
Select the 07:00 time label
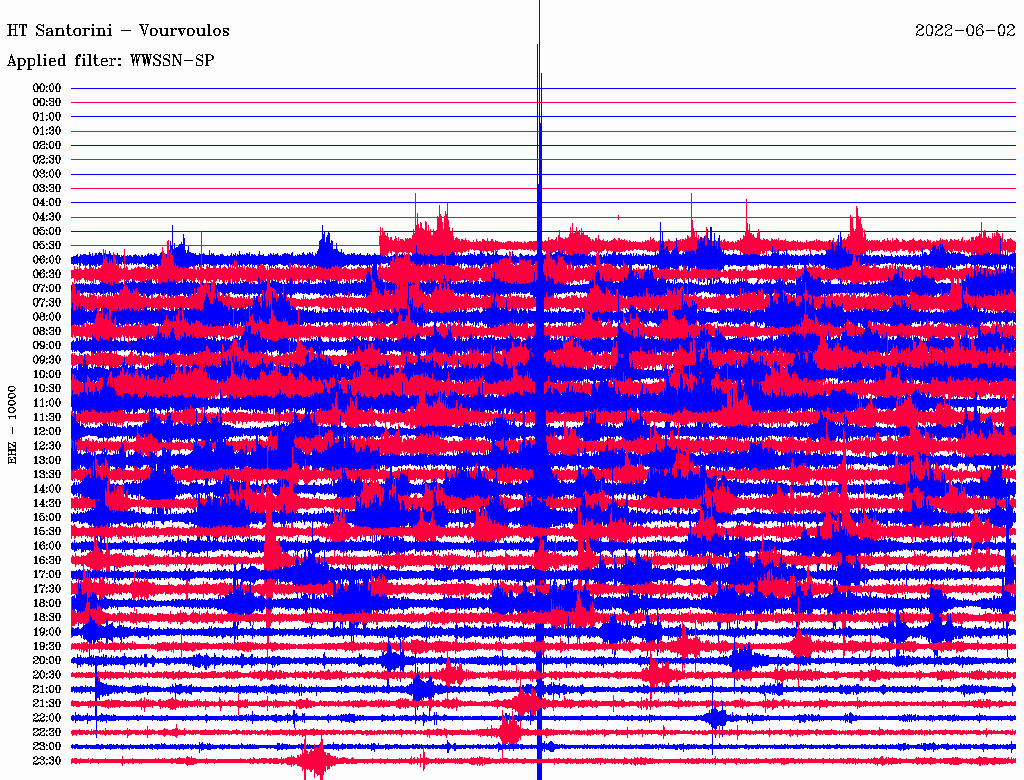47,289
